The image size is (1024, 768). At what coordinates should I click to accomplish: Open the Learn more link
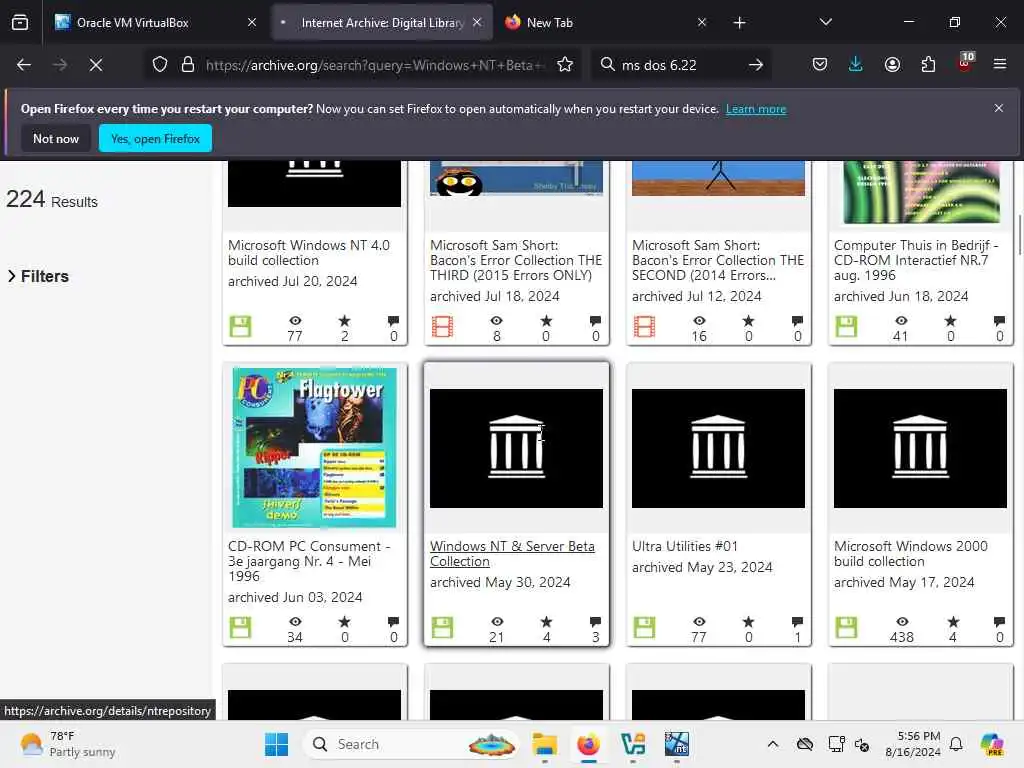pyautogui.click(x=756, y=109)
